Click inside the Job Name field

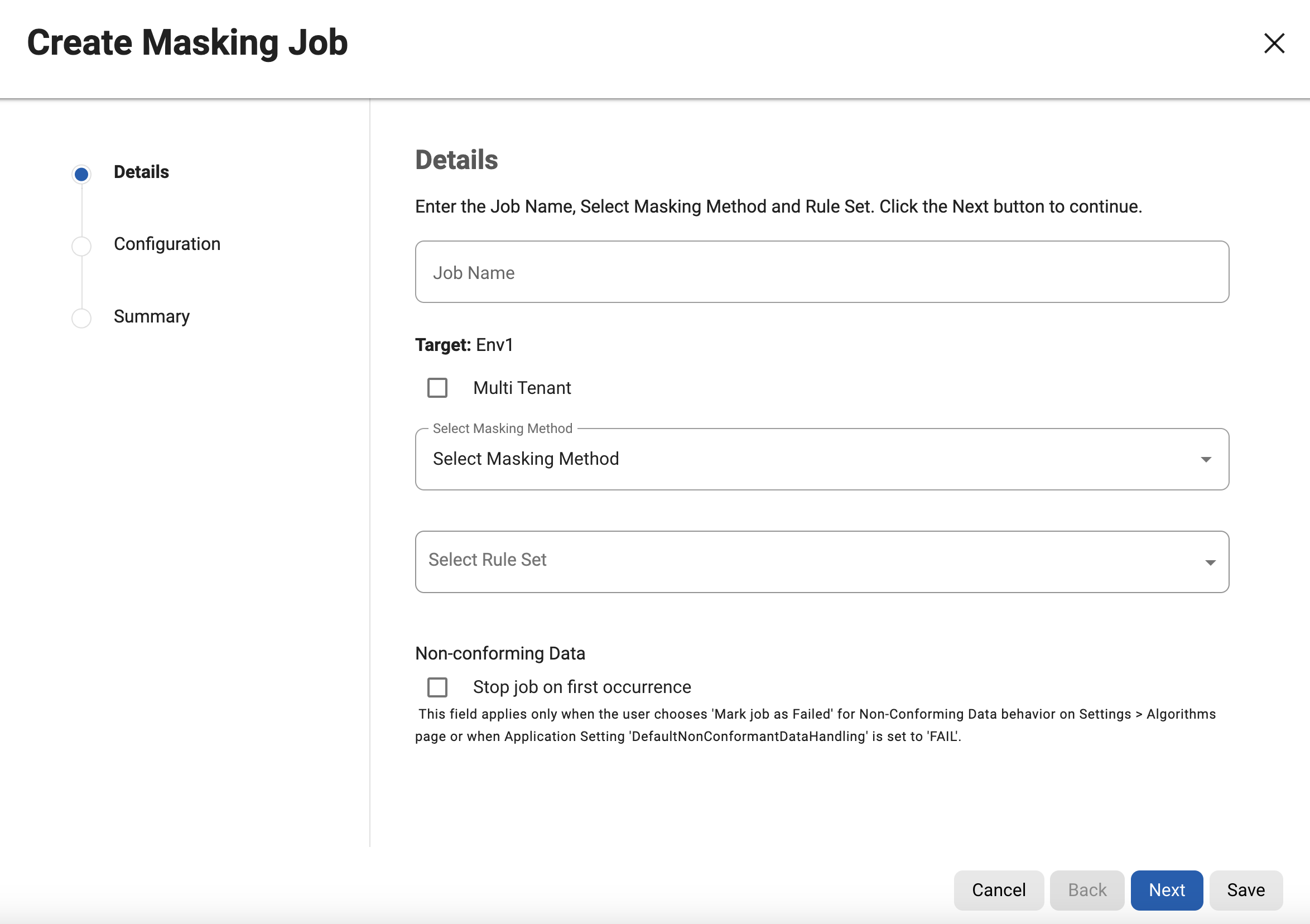[822, 272]
